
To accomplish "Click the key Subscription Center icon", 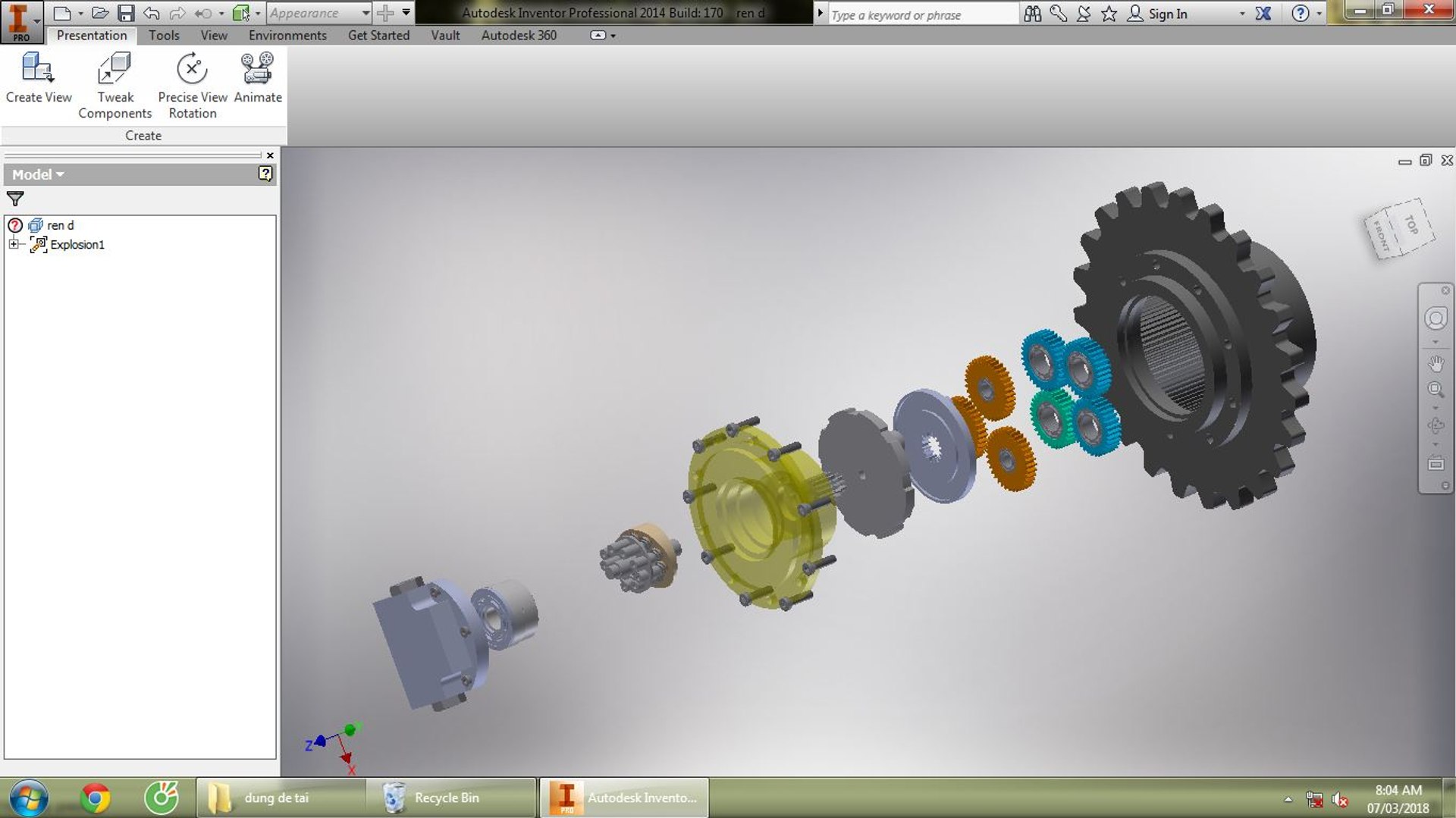I will click(x=1058, y=13).
